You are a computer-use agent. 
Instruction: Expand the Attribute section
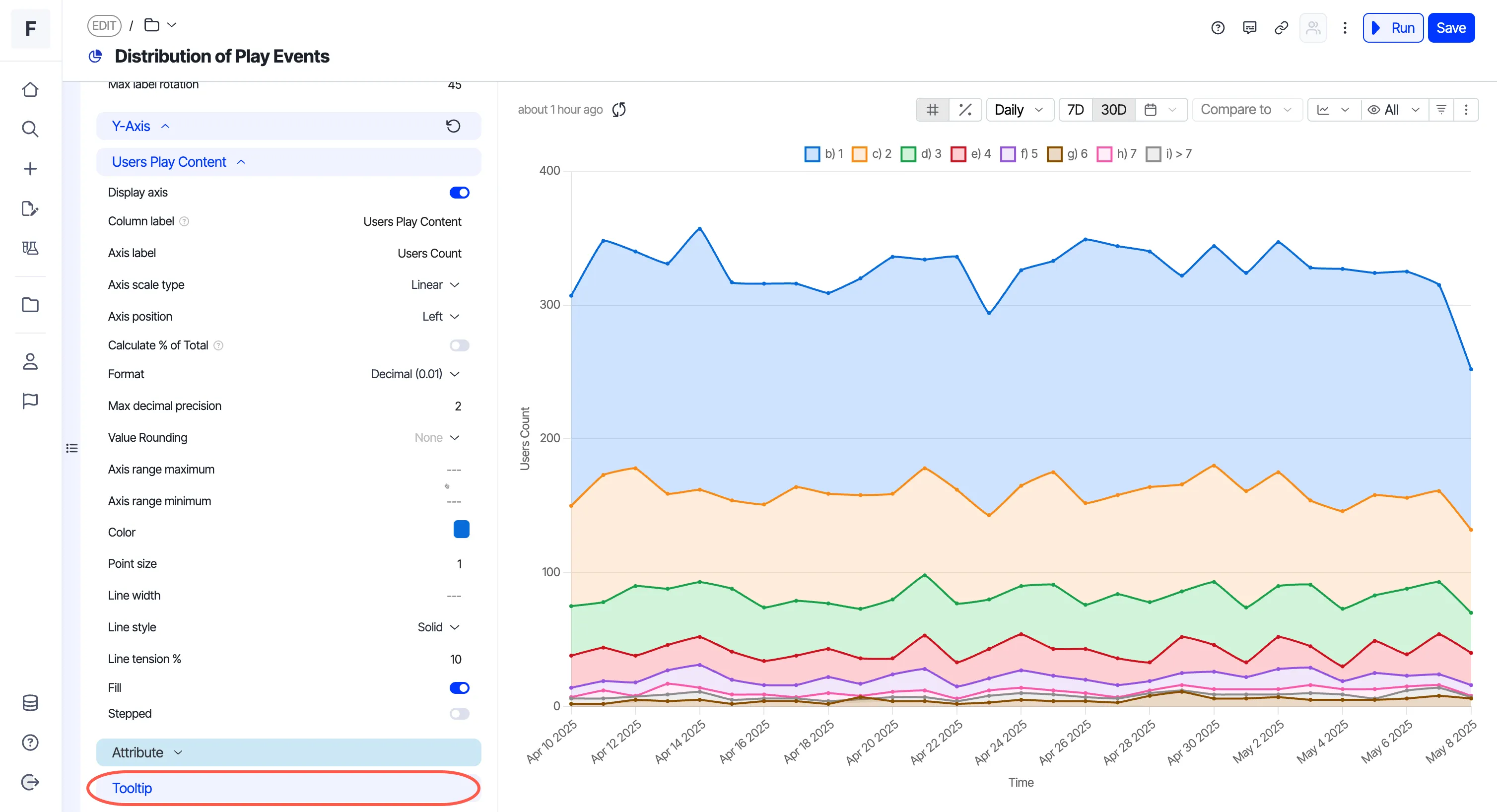click(289, 752)
